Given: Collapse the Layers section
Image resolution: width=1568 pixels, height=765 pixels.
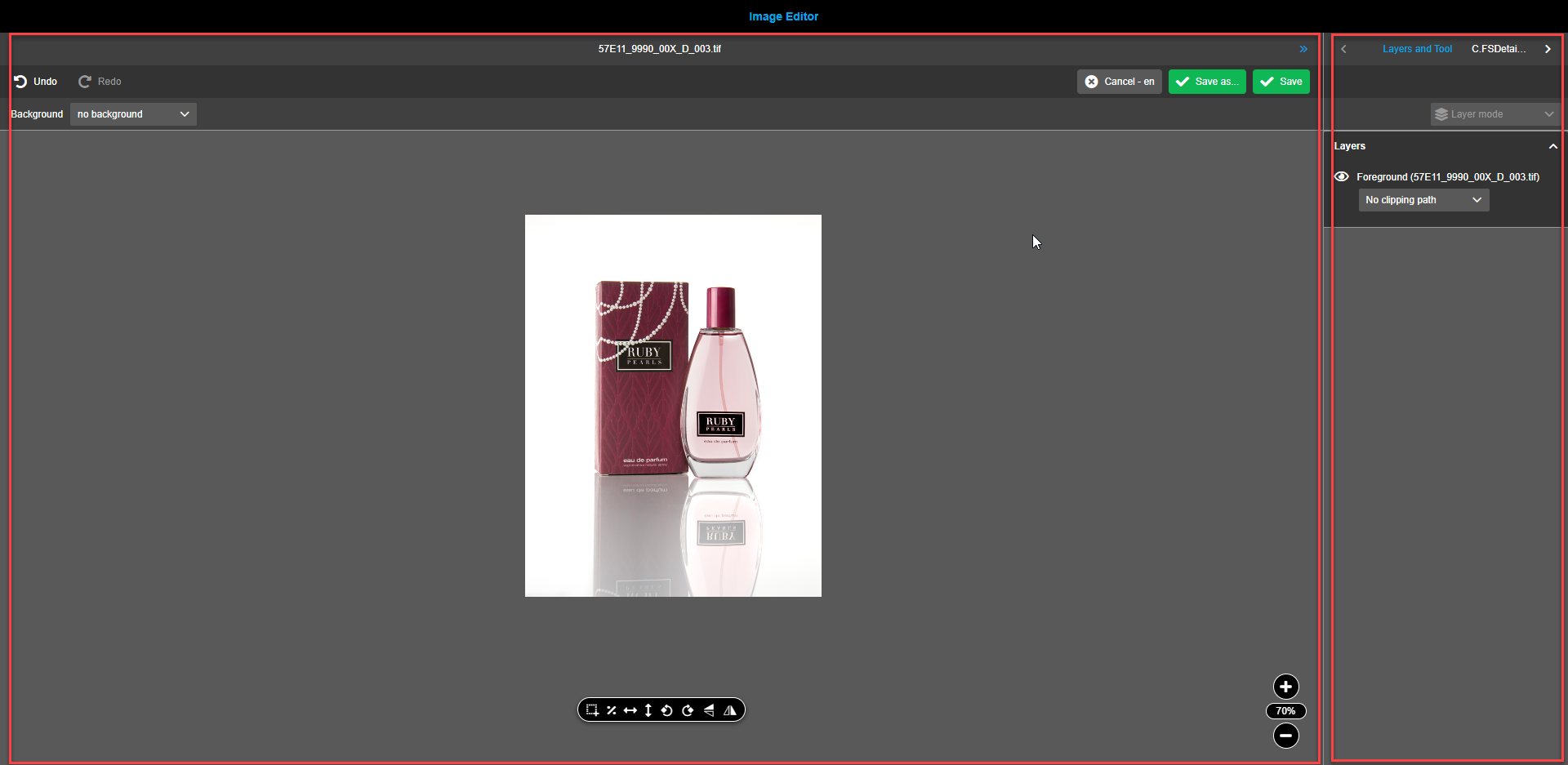Looking at the screenshot, I should coord(1552,146).
